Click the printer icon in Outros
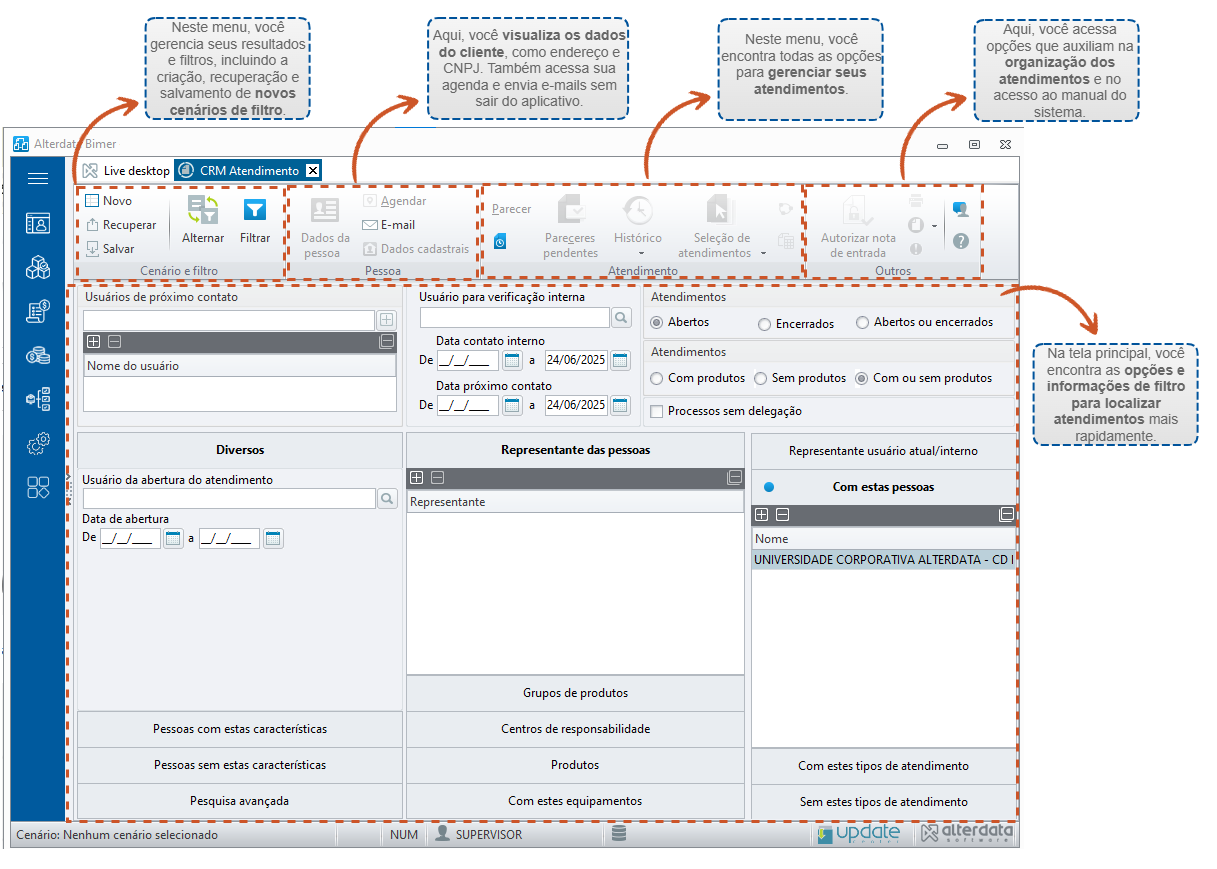The width and height of the screenshot is (1217, 869). point(916,202)
